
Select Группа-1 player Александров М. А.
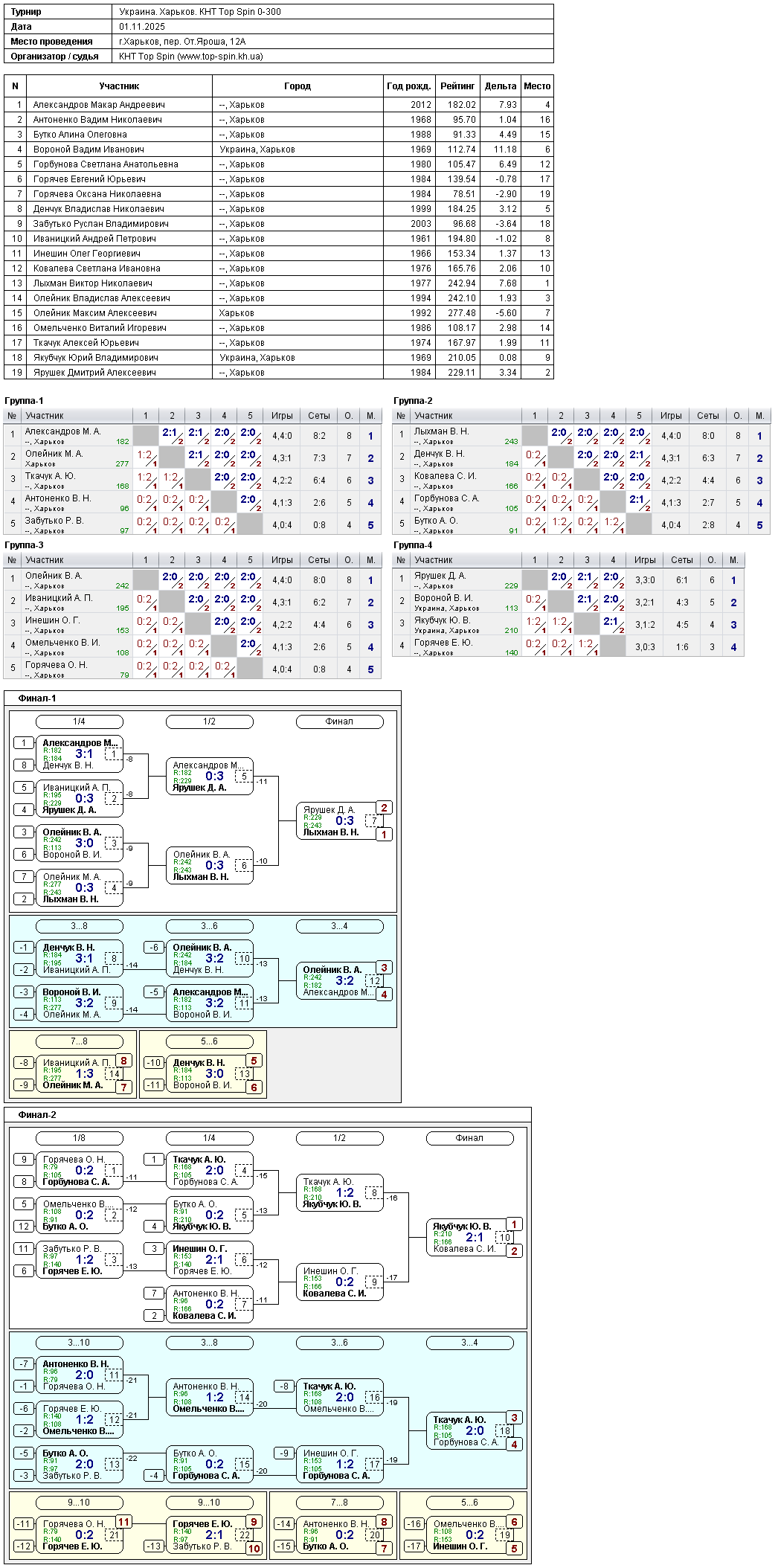pyautogui.click(x=63, y=431)
